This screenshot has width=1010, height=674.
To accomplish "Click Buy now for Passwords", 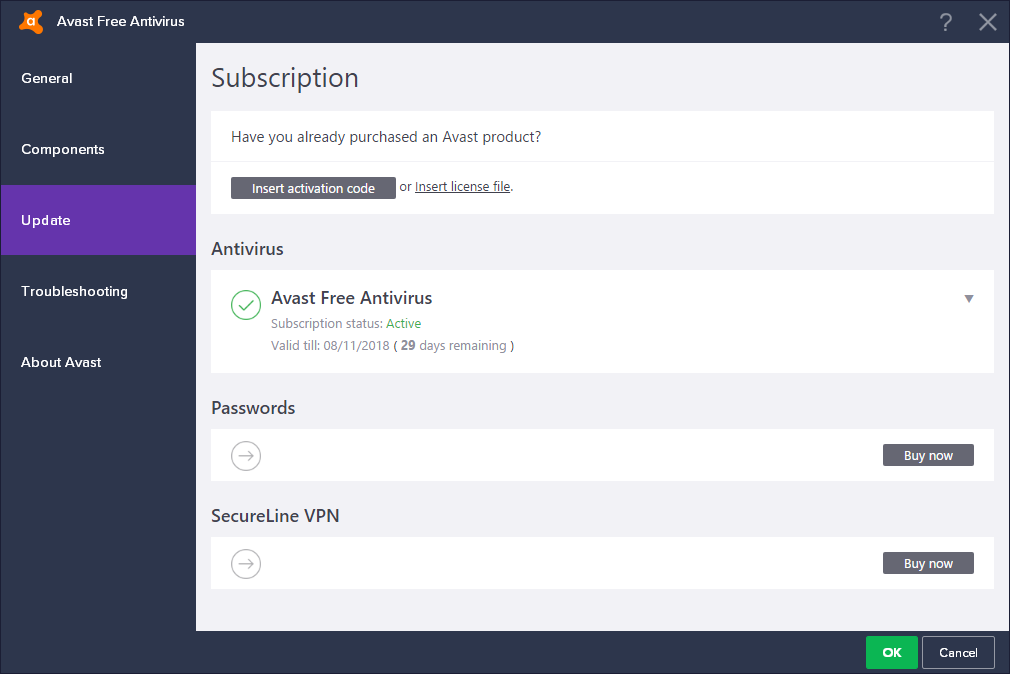I will 928,455.
